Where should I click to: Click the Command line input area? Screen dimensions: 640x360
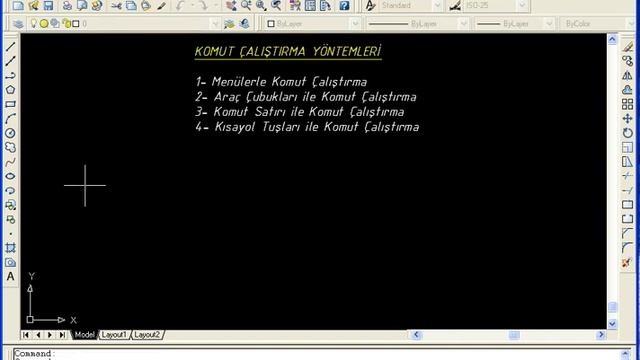[x=316, y=354]
